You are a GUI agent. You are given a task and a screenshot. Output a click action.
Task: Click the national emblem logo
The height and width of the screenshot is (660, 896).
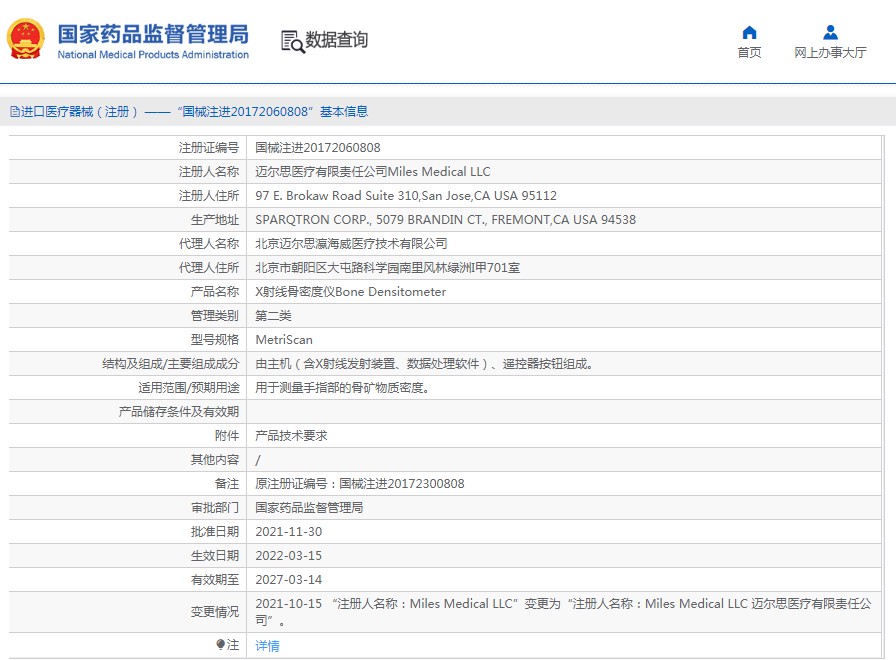click(26, 39)
